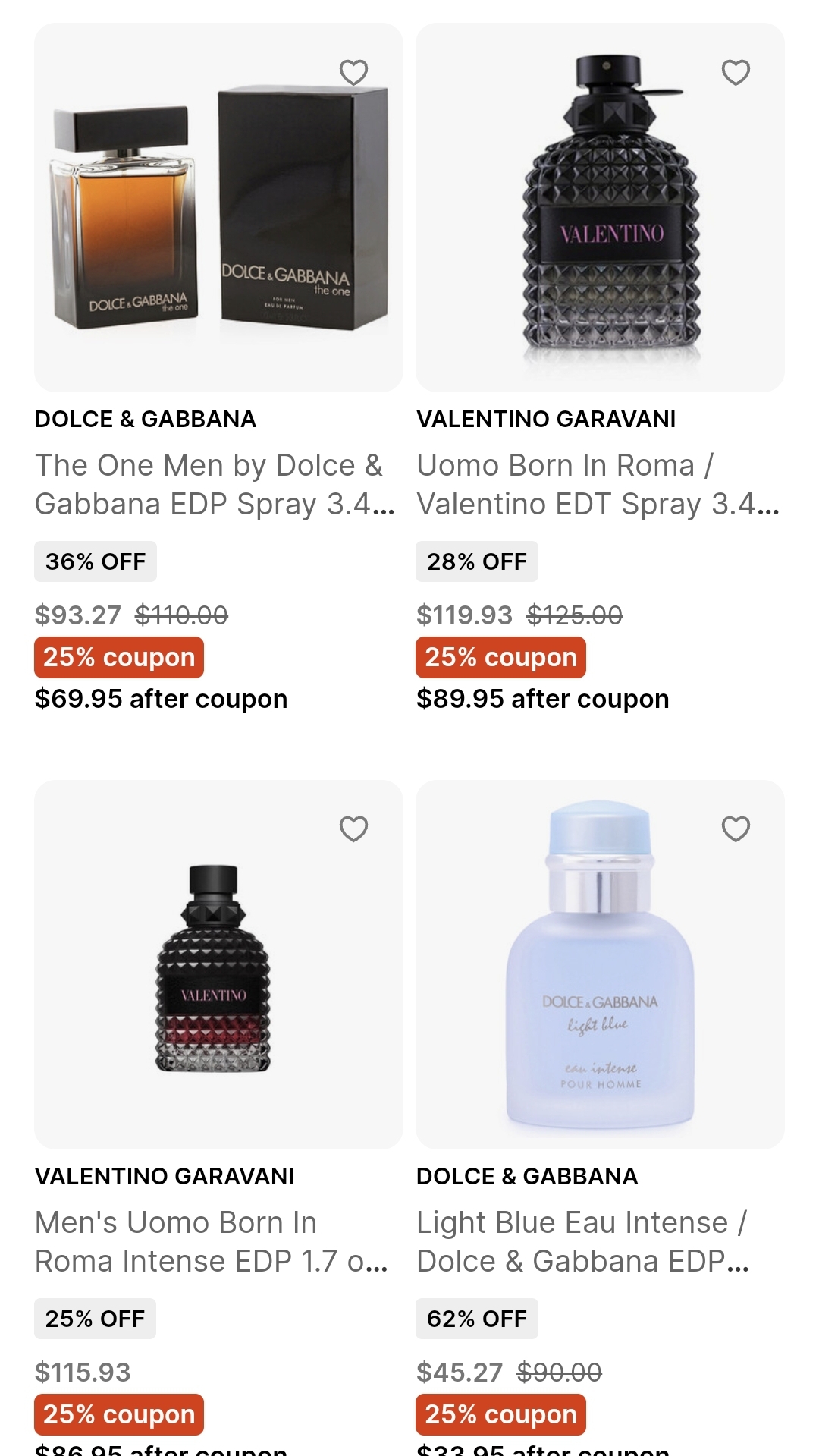Tap heart icon on Light Blue Eau Intense
This screenshot has height=1456, width=819.
[735, 829]
